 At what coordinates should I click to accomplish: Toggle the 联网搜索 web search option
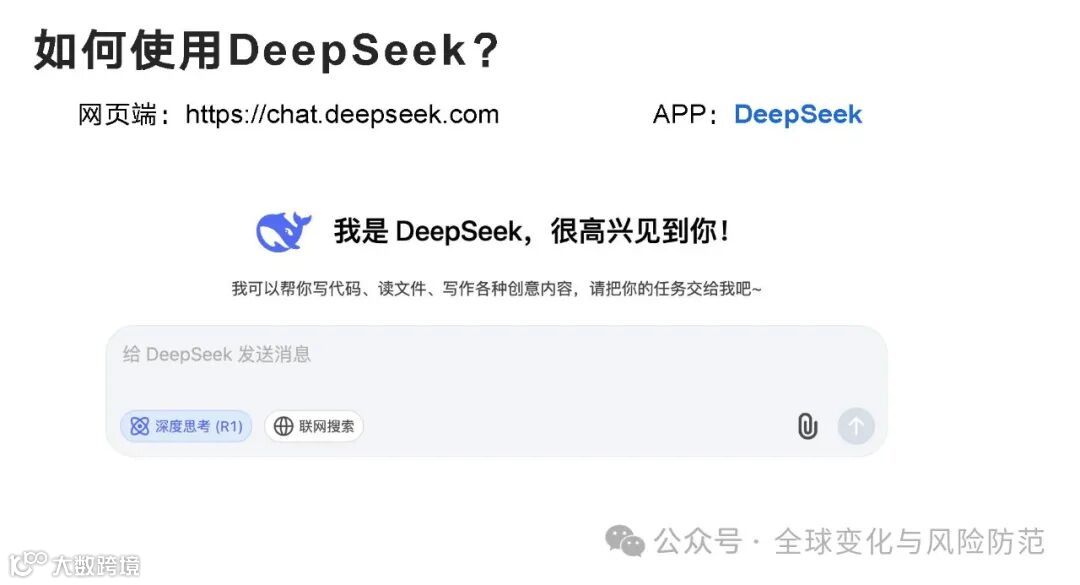pos(314,427)
